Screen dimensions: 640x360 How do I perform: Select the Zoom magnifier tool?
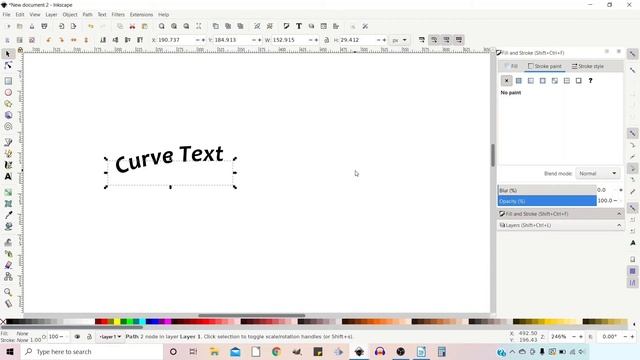[8, 292]
